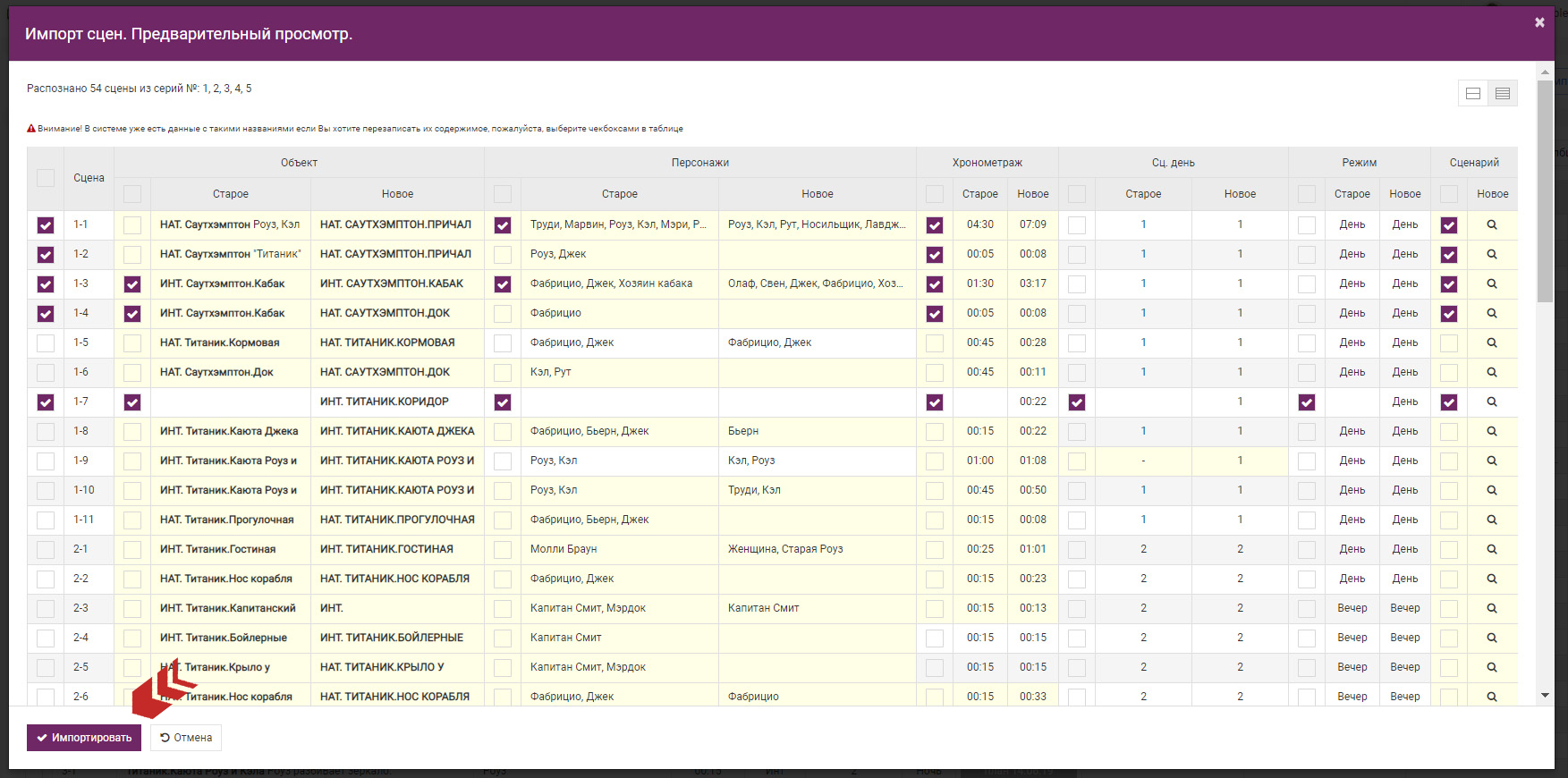Screen dimensions: 1568x778
Task: Click the search icon in row 2-3
Action: tap(1492, 609)
